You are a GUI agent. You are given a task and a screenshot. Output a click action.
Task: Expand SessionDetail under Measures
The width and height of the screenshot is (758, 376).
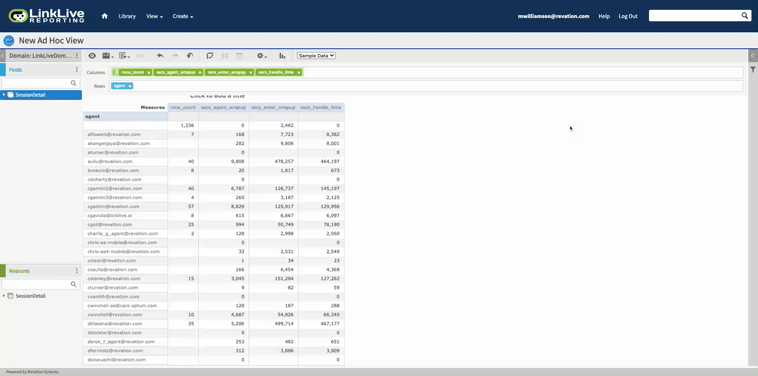pyautogui.click(x=4, y=296)
